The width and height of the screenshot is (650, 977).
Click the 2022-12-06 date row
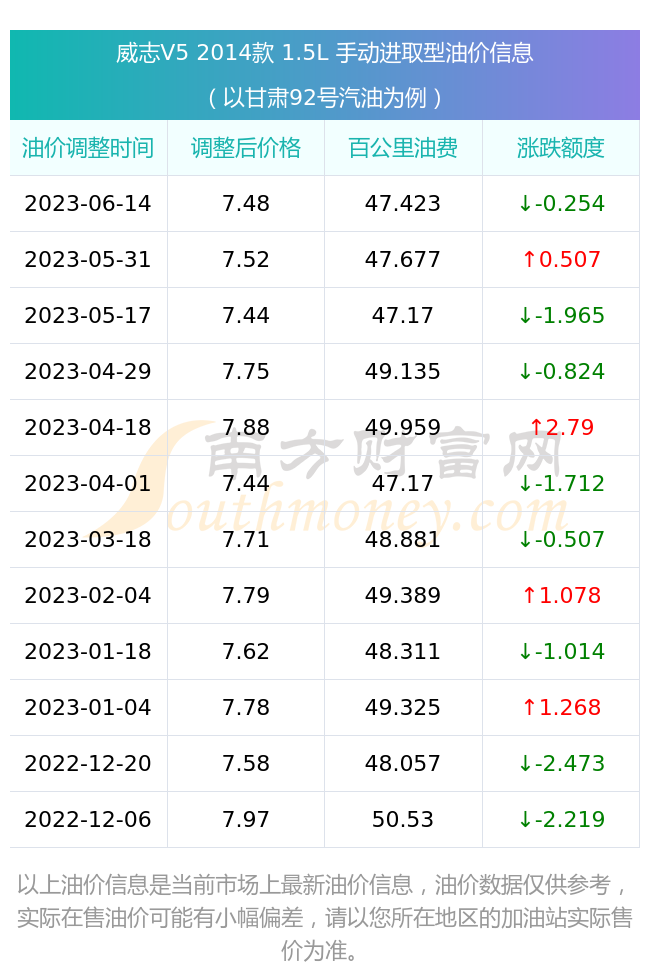point(325,820)
